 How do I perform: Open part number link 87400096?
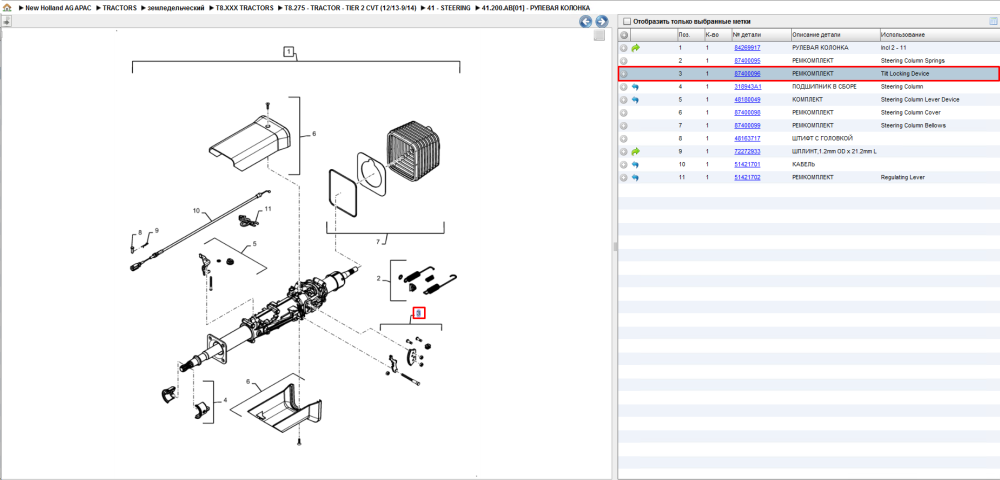(x=747, y=74)
